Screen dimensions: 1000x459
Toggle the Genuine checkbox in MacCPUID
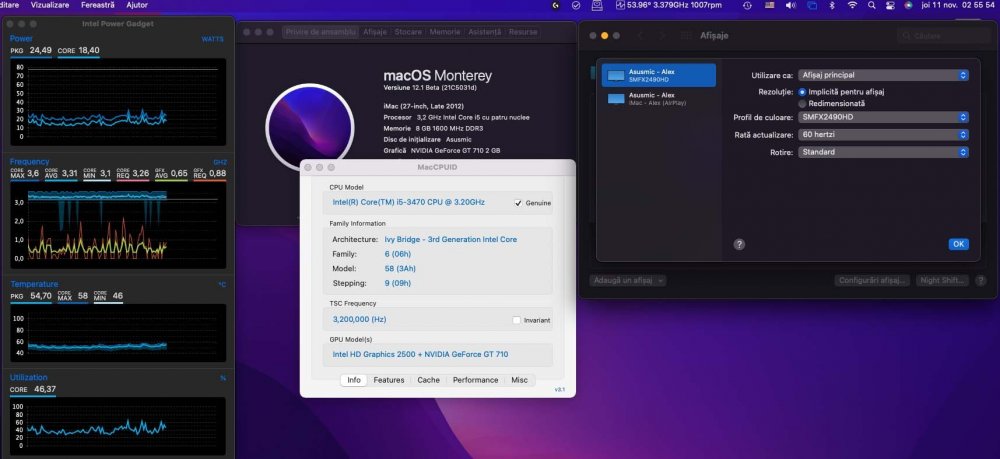[x=518, y=203]
